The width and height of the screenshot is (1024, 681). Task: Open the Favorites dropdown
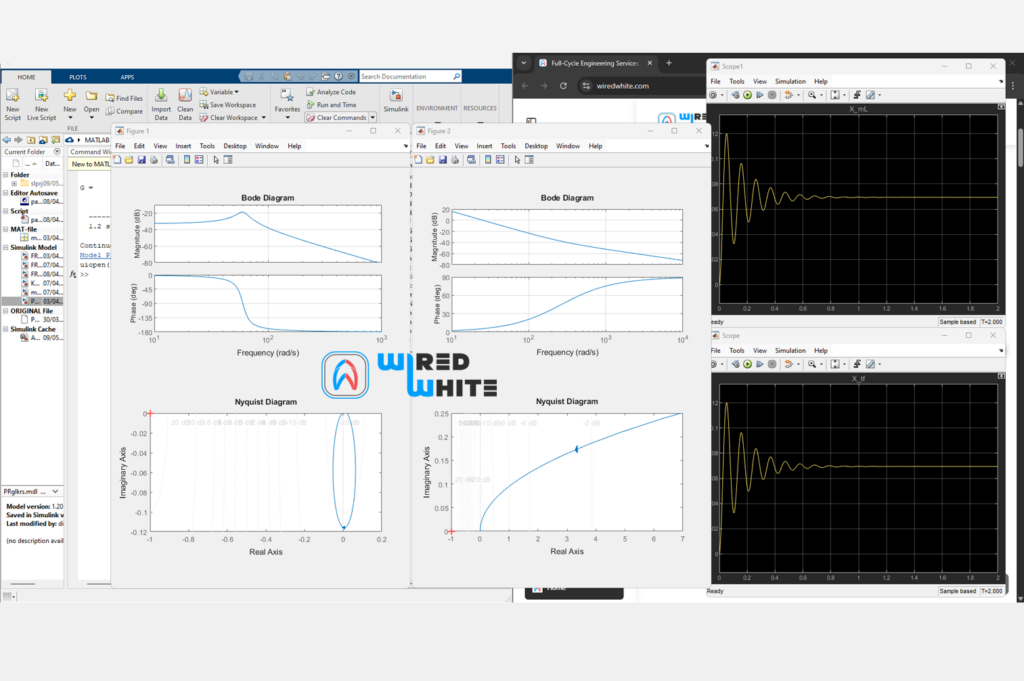pos(287,104)
